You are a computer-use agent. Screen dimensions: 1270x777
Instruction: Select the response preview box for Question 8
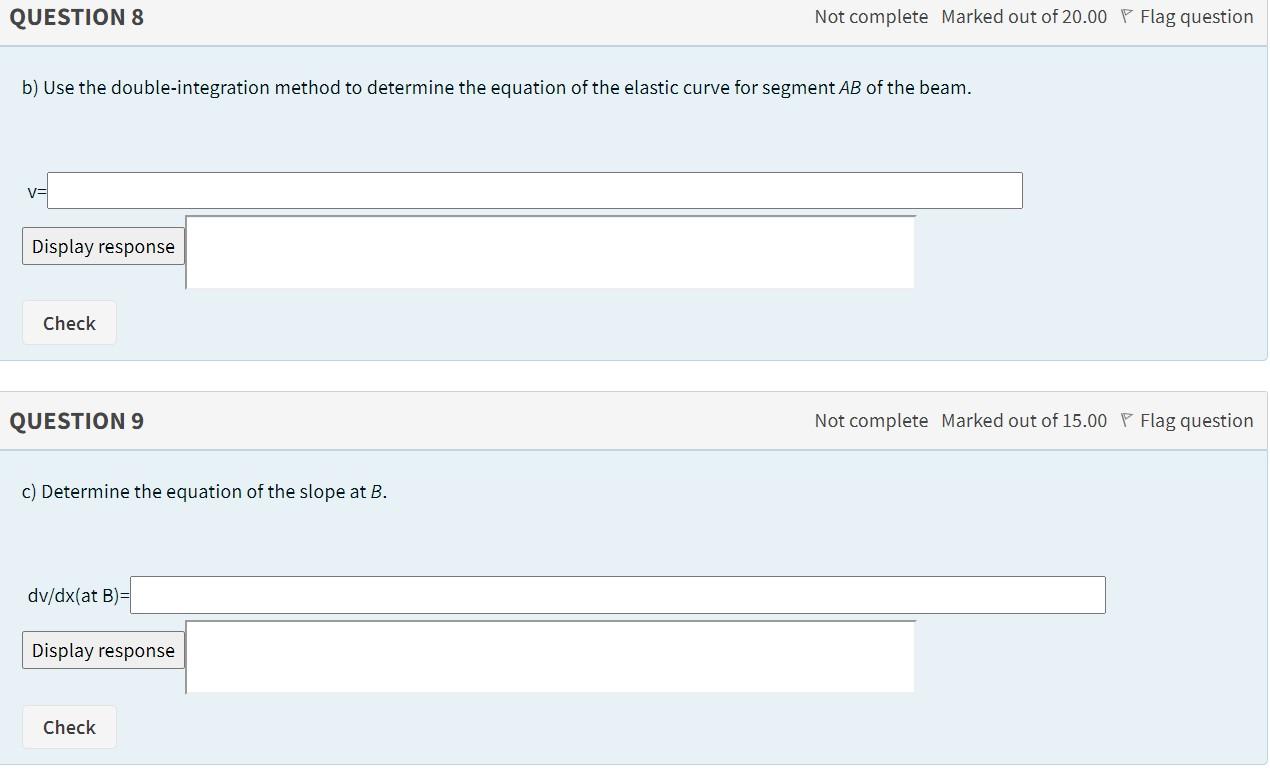click(550, 252)
